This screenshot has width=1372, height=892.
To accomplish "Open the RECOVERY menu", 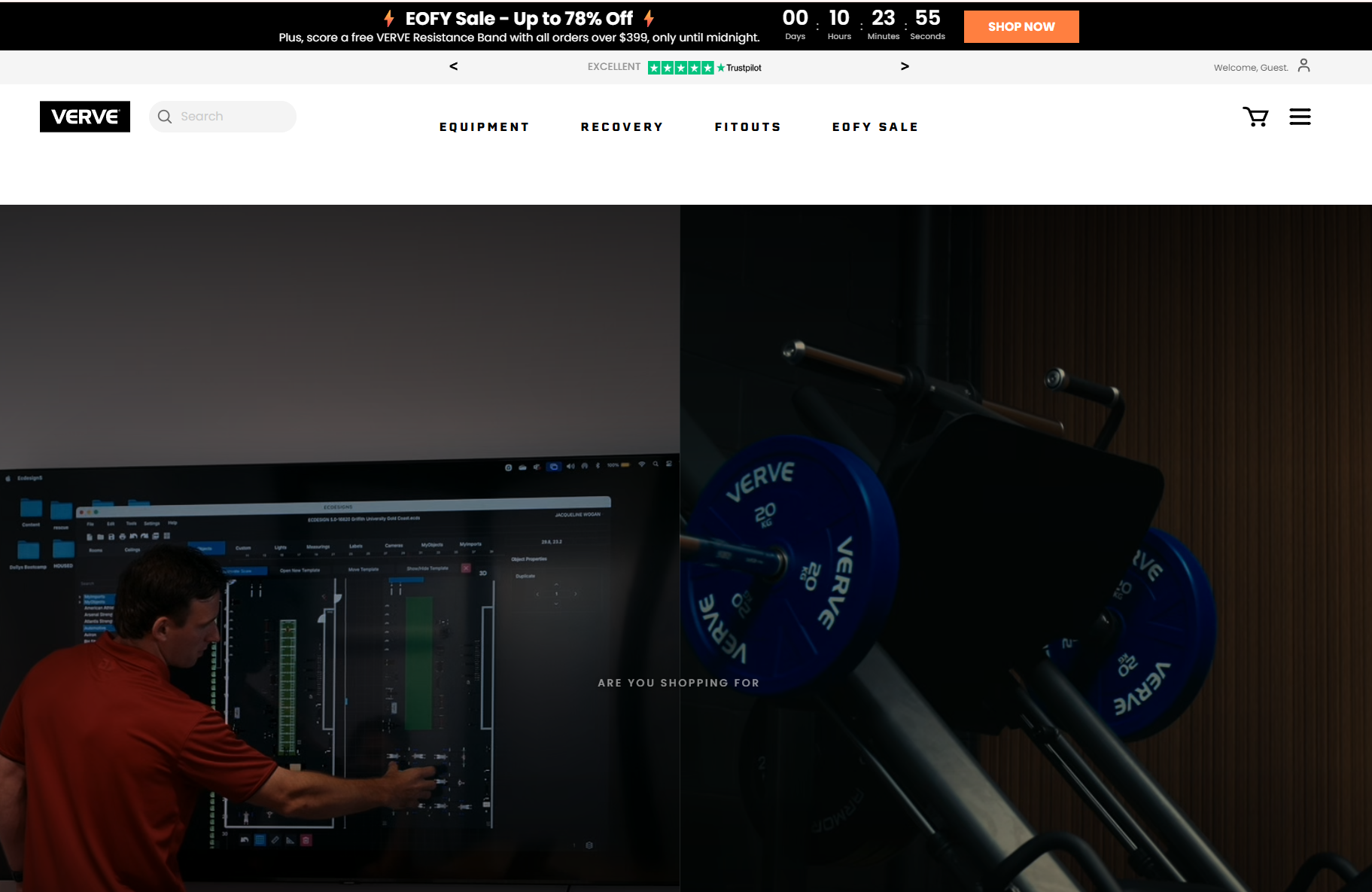I will click(x=622, y=127).
